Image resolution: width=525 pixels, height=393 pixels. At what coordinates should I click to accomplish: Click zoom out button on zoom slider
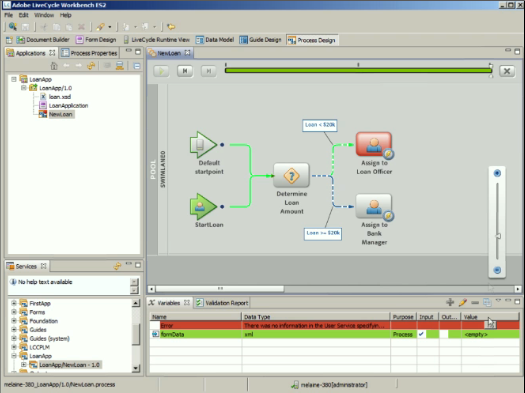pyautogui.click(x=497, y=270)
